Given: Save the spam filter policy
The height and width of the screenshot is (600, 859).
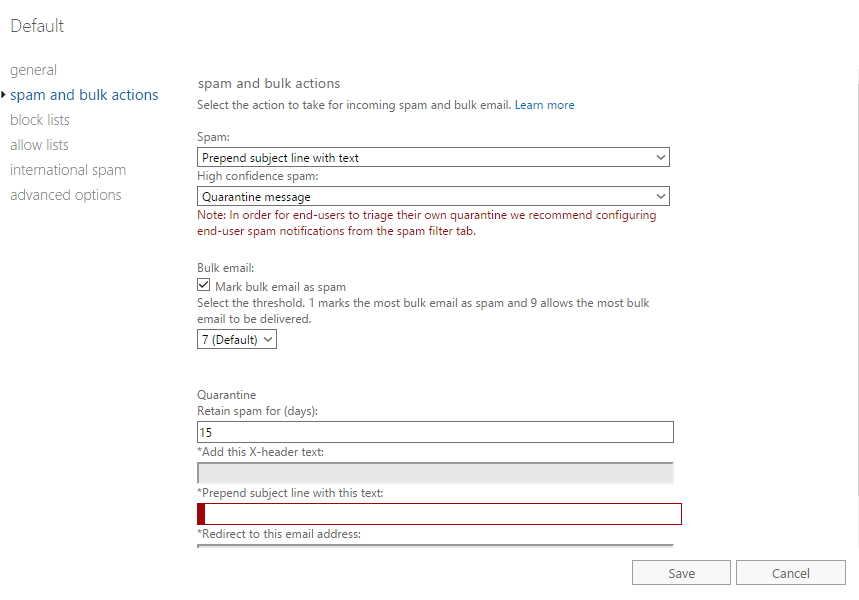Looking at the screenshot, I should coord(681,573).
